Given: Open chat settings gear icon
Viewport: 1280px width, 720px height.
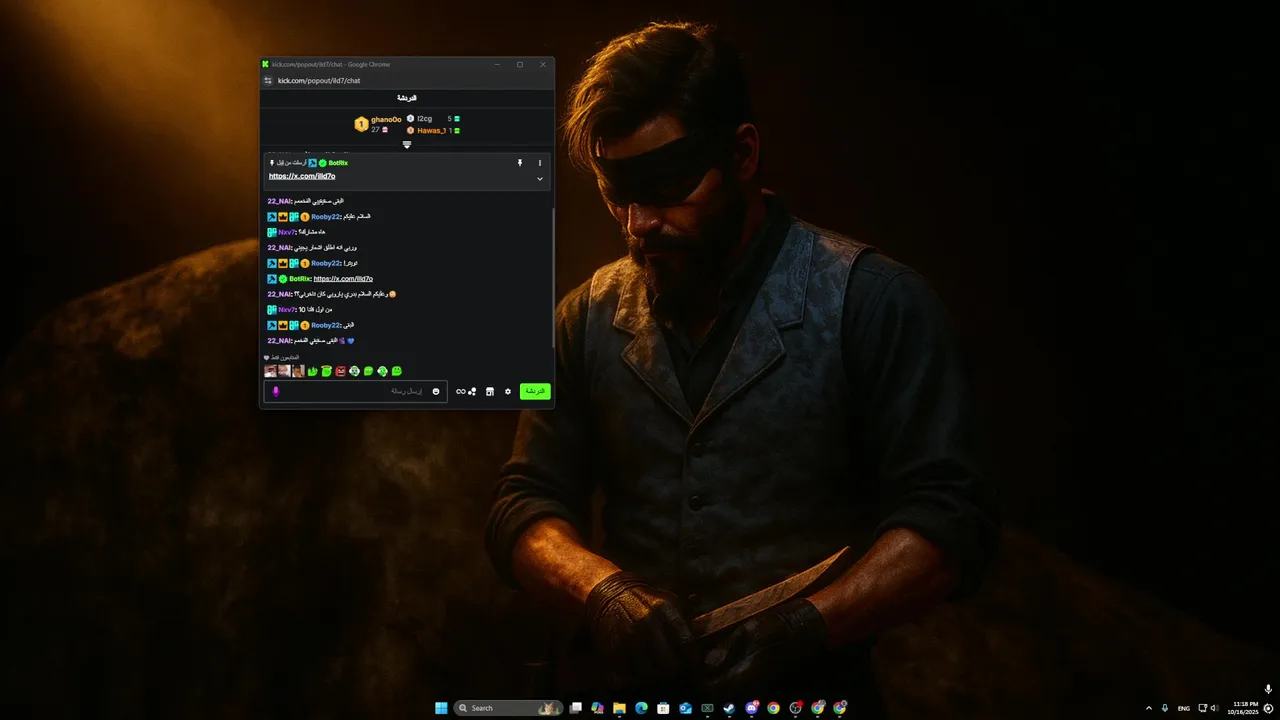Looking at the screenshot, I should click(508, 391).
